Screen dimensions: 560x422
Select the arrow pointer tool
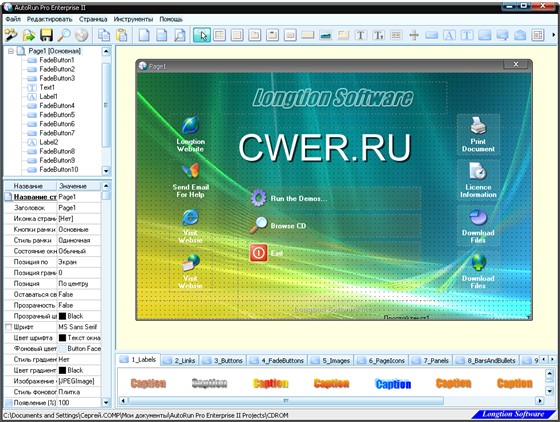(x=202, y=35)
